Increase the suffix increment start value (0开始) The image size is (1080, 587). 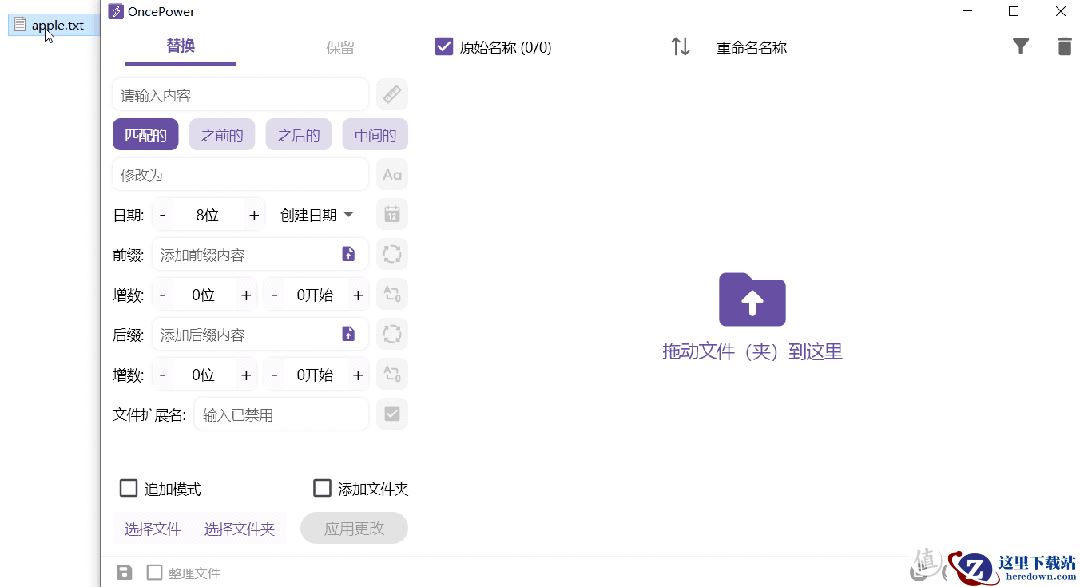[x=358, y=375]
